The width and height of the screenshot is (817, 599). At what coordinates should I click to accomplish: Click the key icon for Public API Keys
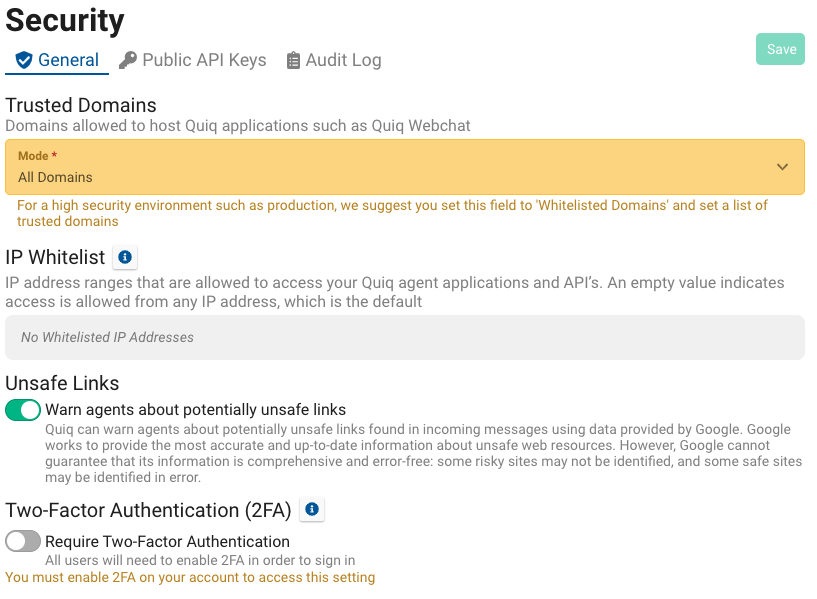point(128,60)
